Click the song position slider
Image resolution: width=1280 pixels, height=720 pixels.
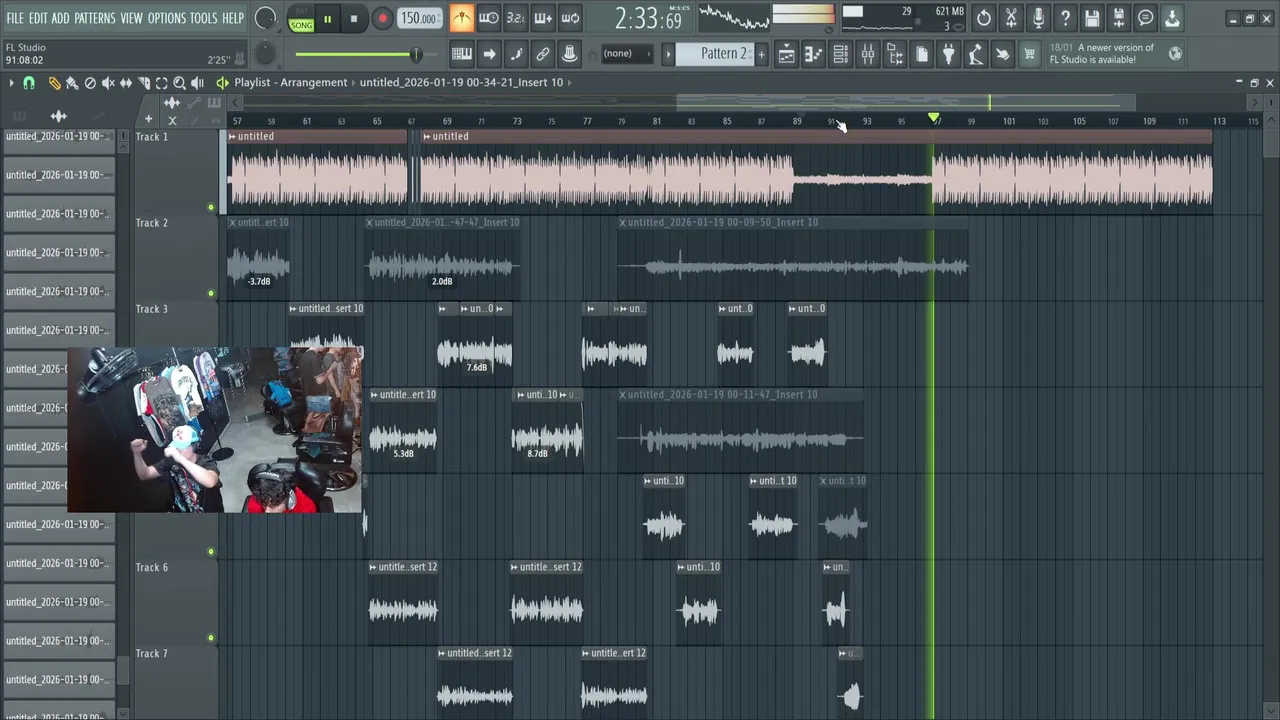tap(360, 54)
